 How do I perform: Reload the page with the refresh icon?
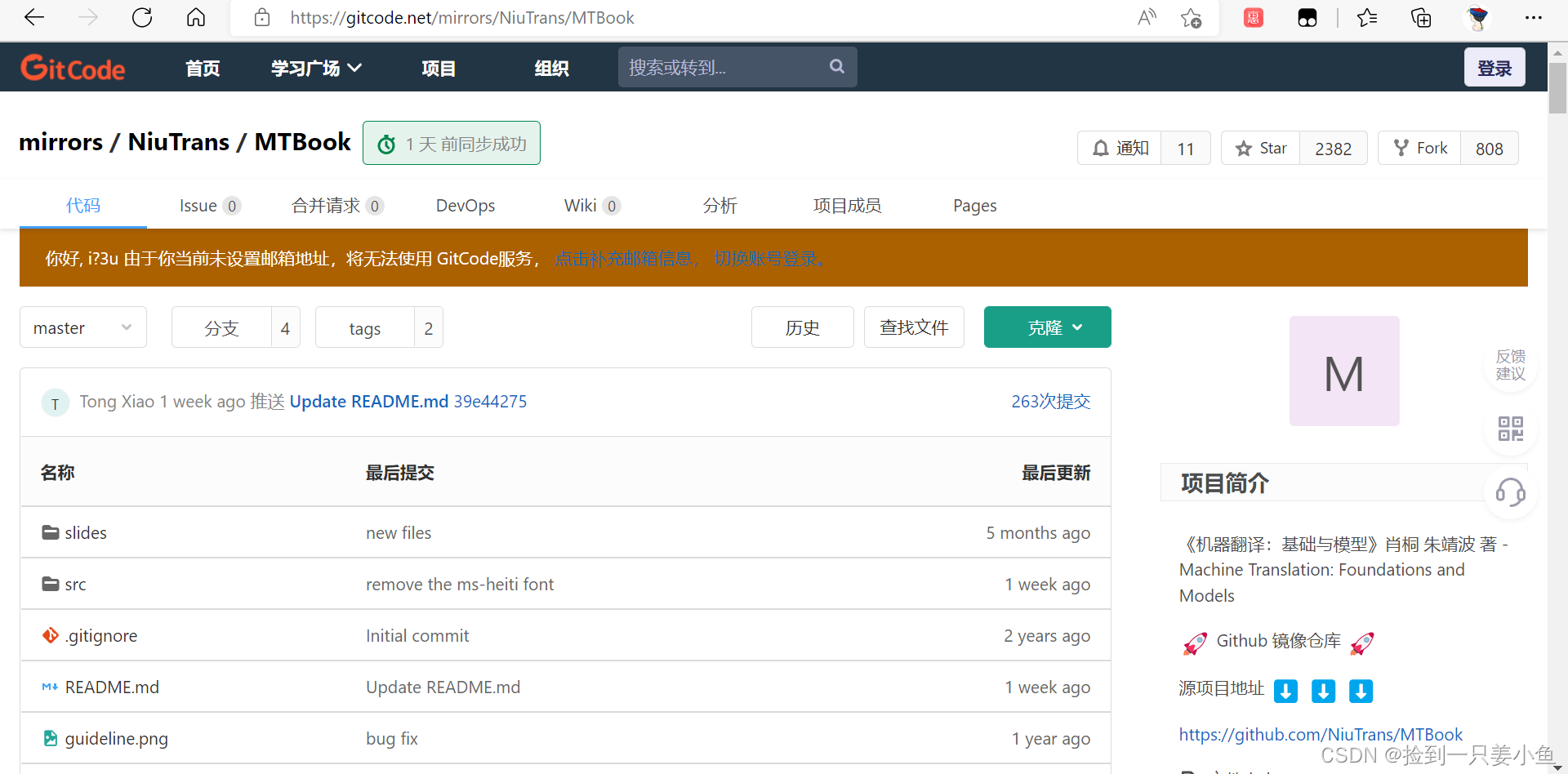pyautogui.click(x=141, y=17)
